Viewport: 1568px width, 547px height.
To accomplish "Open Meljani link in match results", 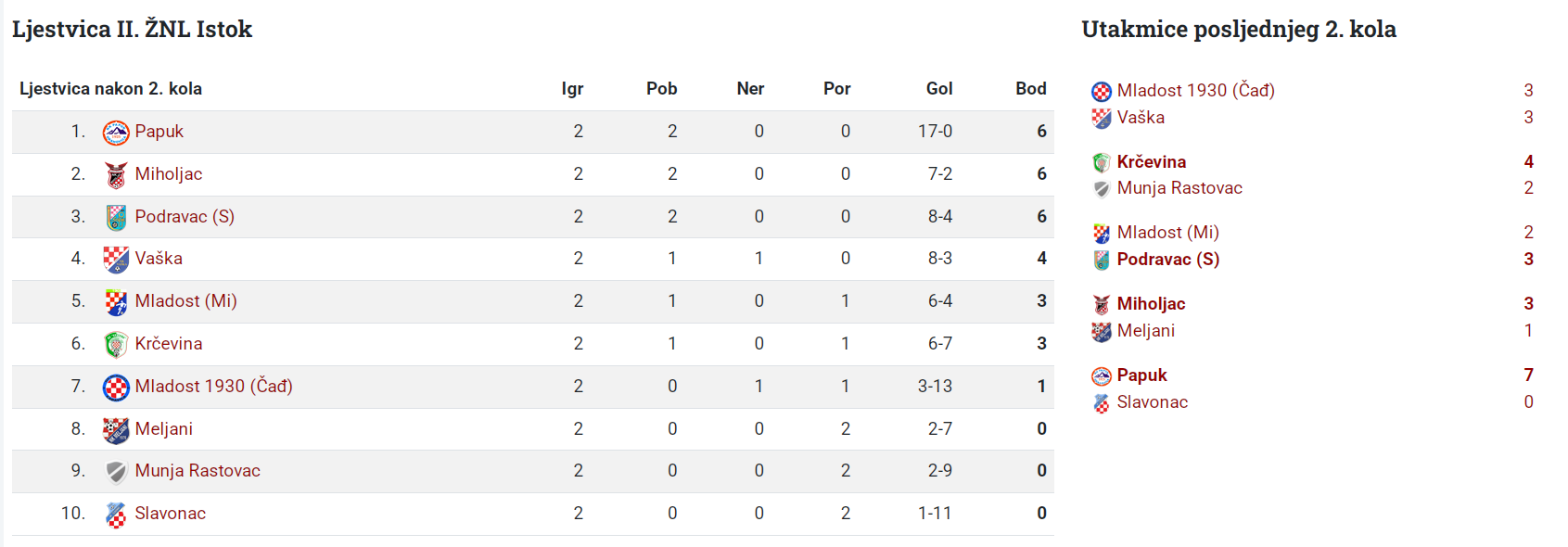I will coord(1146,331).
